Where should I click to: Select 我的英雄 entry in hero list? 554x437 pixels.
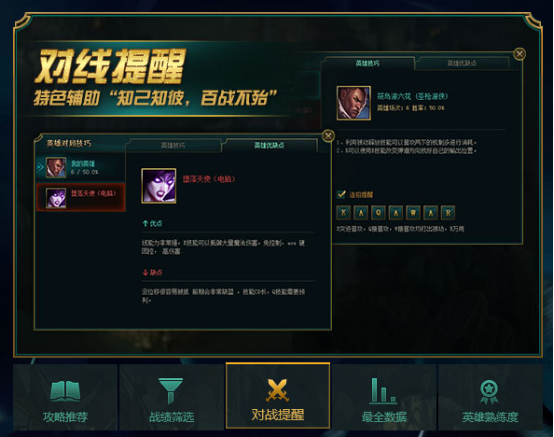click(x=80, y=167)
